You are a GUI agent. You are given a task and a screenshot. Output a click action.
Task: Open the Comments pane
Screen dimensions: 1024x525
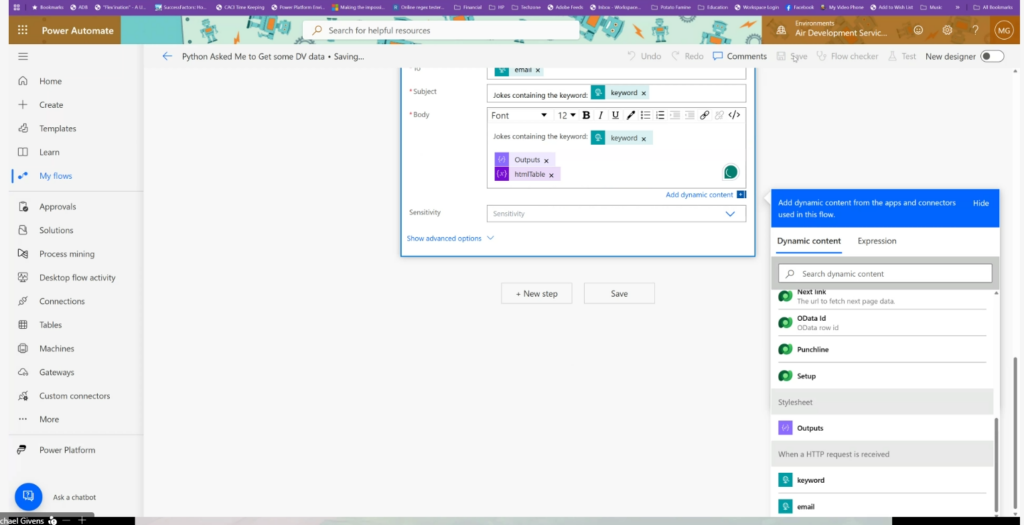click(x=739, y=56)
